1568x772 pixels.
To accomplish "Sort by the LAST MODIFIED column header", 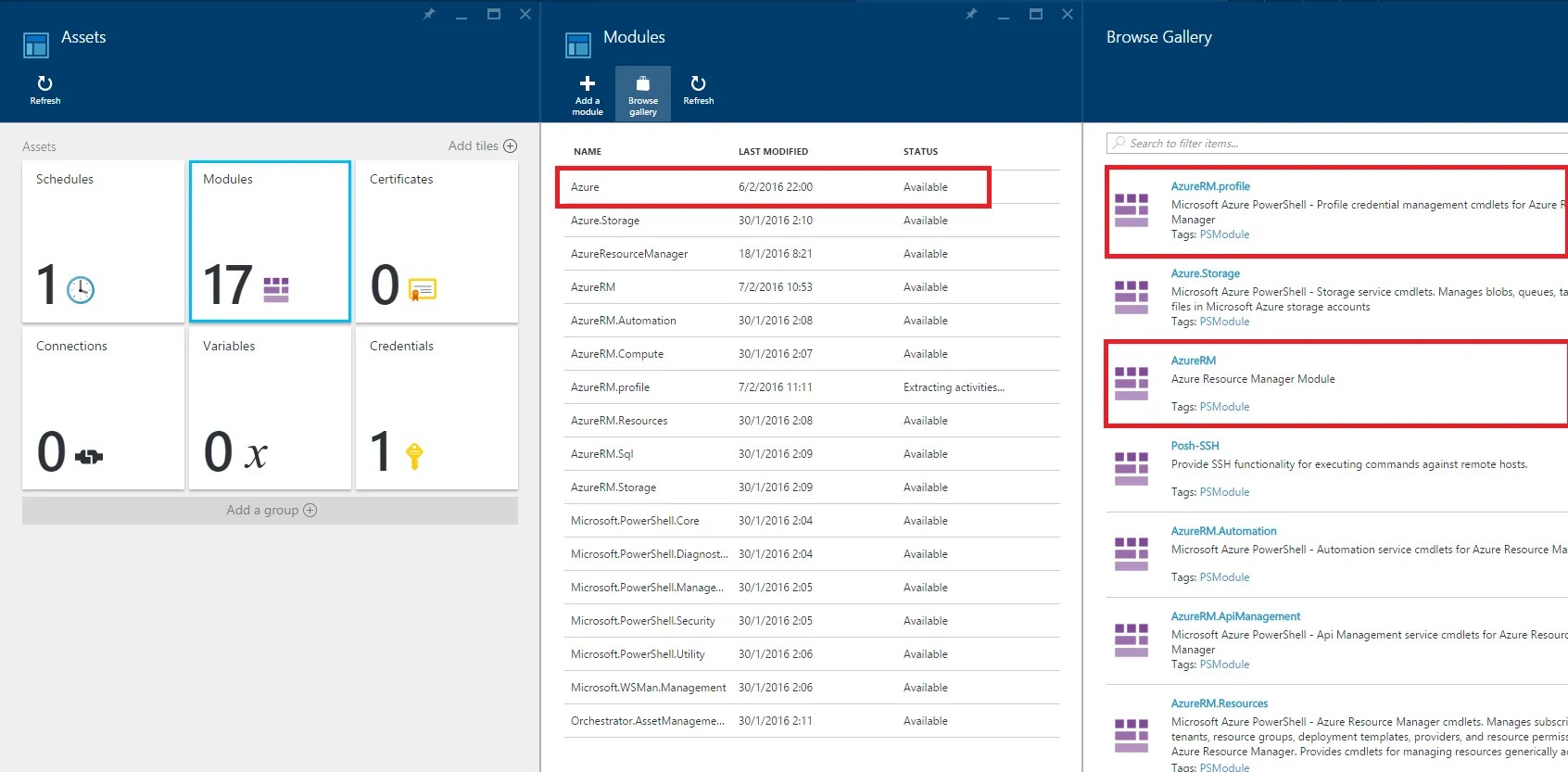I will click(773, 151).
